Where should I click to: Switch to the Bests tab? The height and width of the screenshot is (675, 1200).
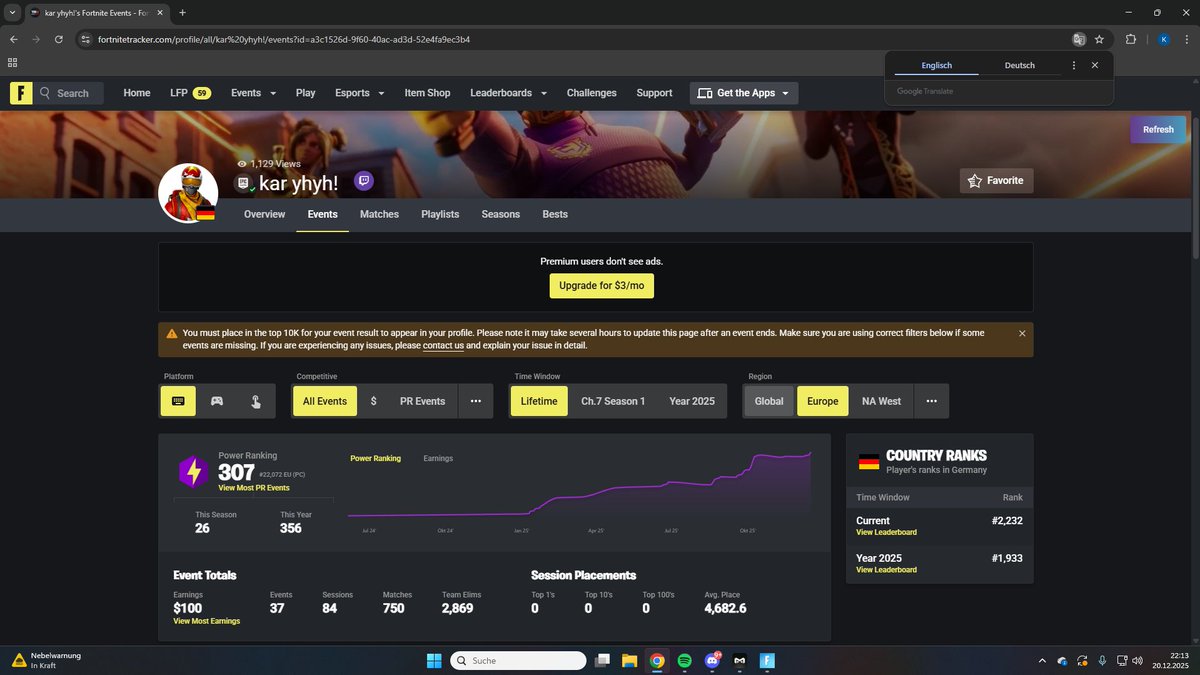[555, 214]
